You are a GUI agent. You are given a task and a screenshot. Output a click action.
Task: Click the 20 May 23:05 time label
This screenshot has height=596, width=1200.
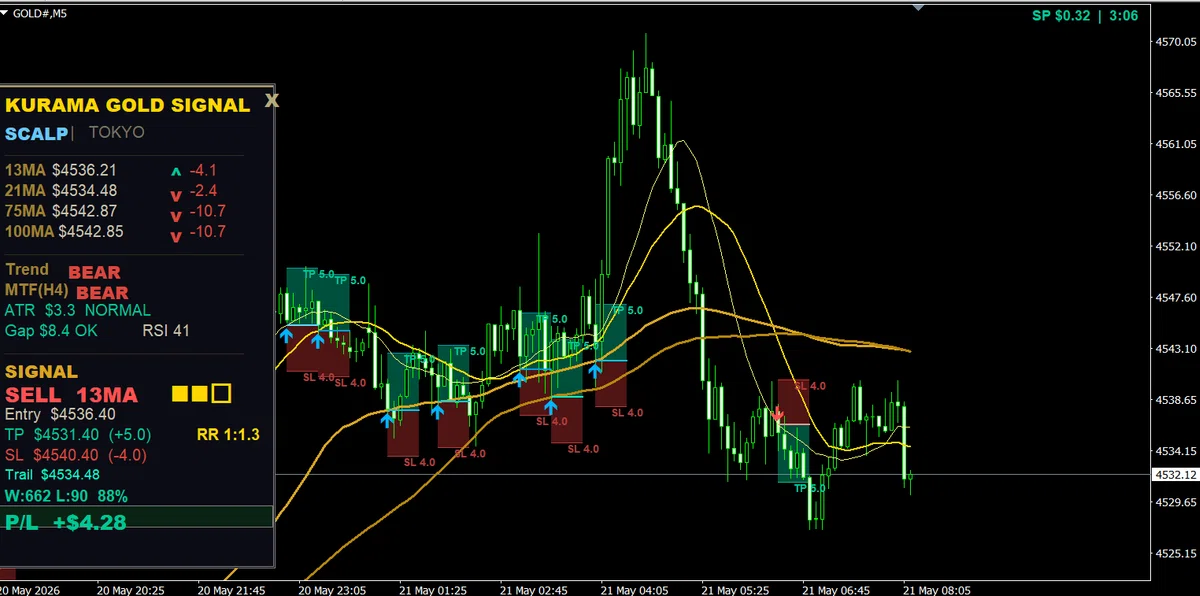tap(332, 589)
